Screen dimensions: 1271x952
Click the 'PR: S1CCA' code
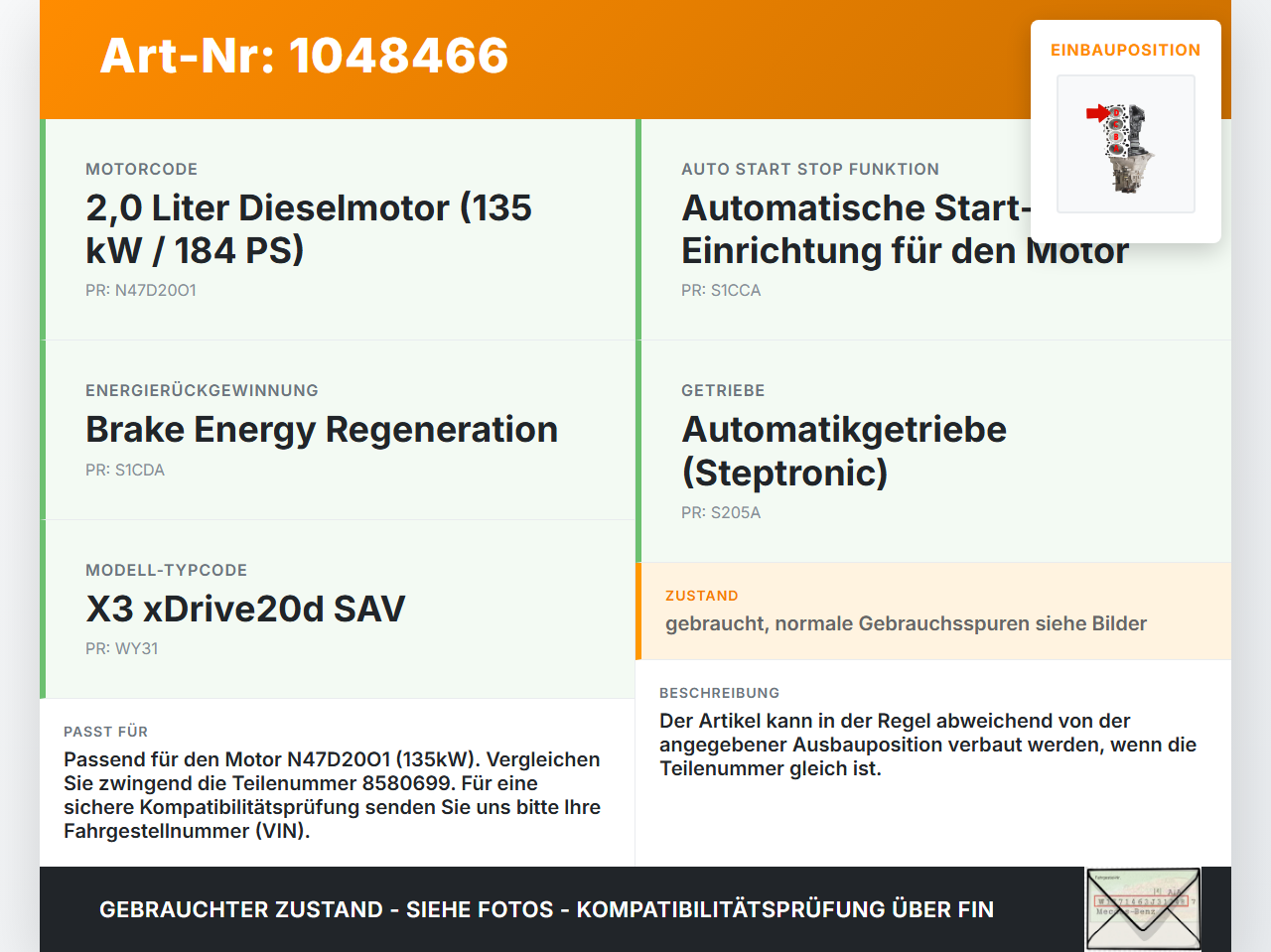coord(721,290)
